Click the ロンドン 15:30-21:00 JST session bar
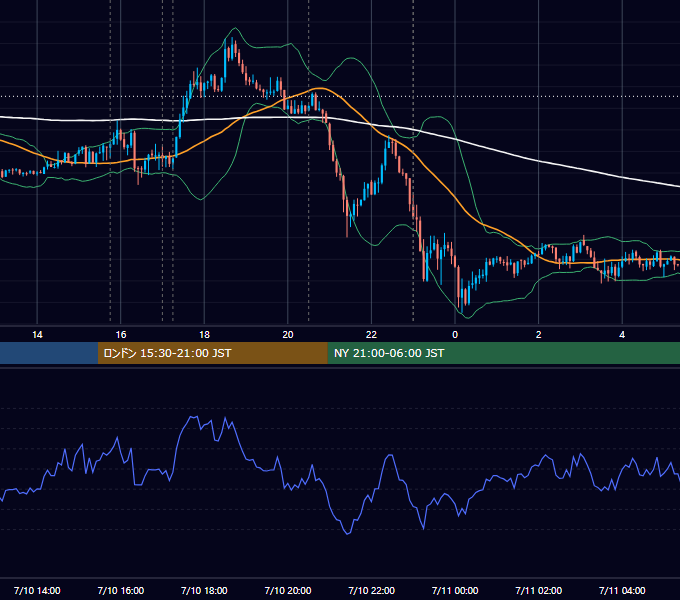Image resolution: width=680 pixels, height=600 pixels. [x=212, y=353]
